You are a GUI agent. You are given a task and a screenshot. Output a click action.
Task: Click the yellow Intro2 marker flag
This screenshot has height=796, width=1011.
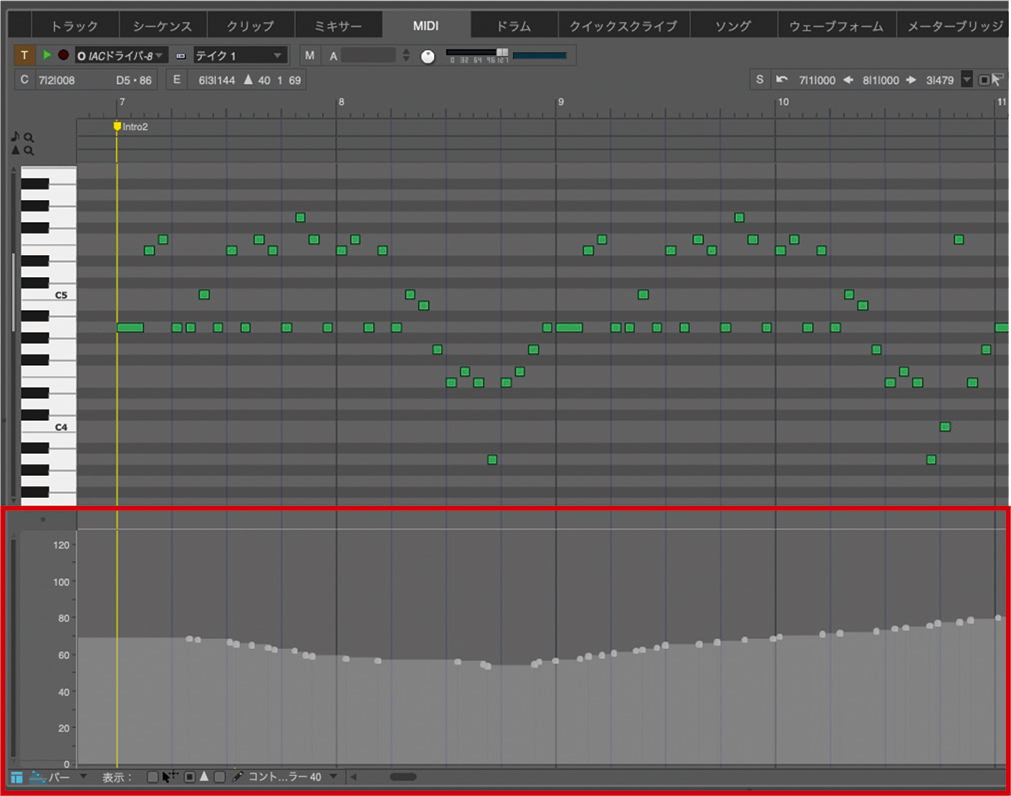point(117,126)
